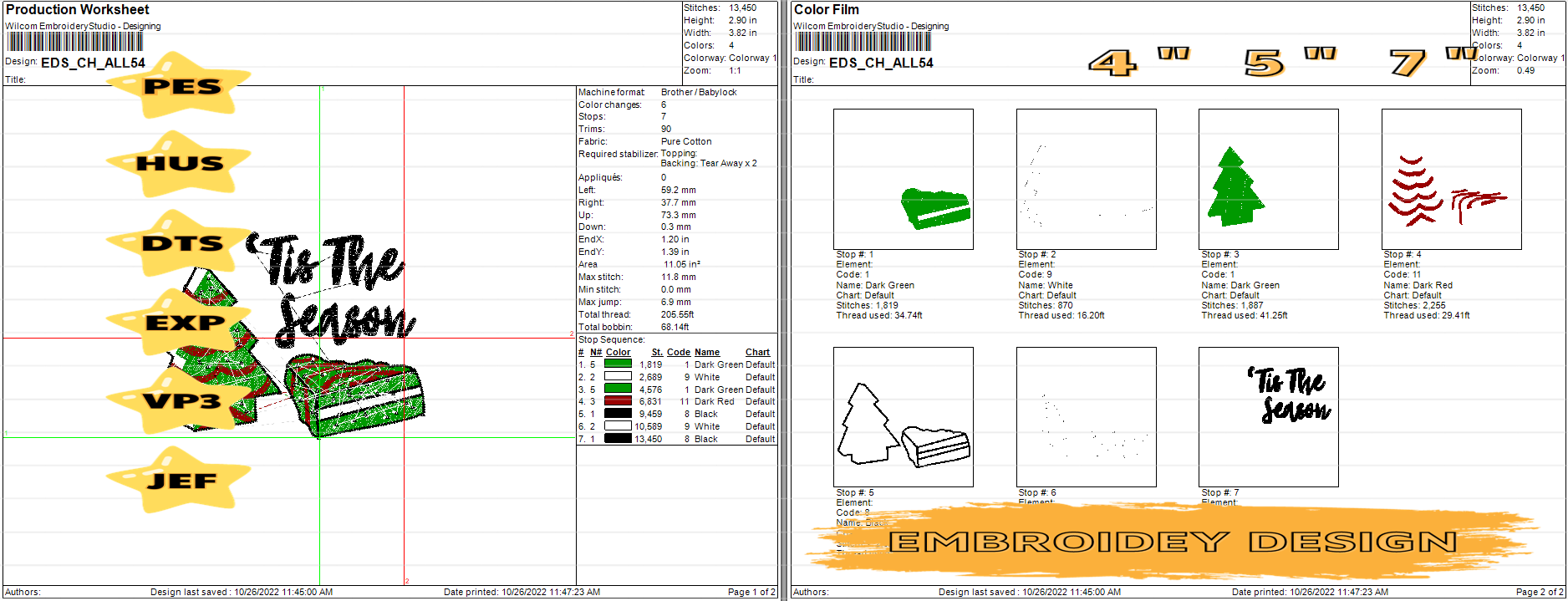Screen dimensions: 1568x601
Task: Click the orange Embroidery Design banner
Action: pyautogui.click(x=1172, y=542)
